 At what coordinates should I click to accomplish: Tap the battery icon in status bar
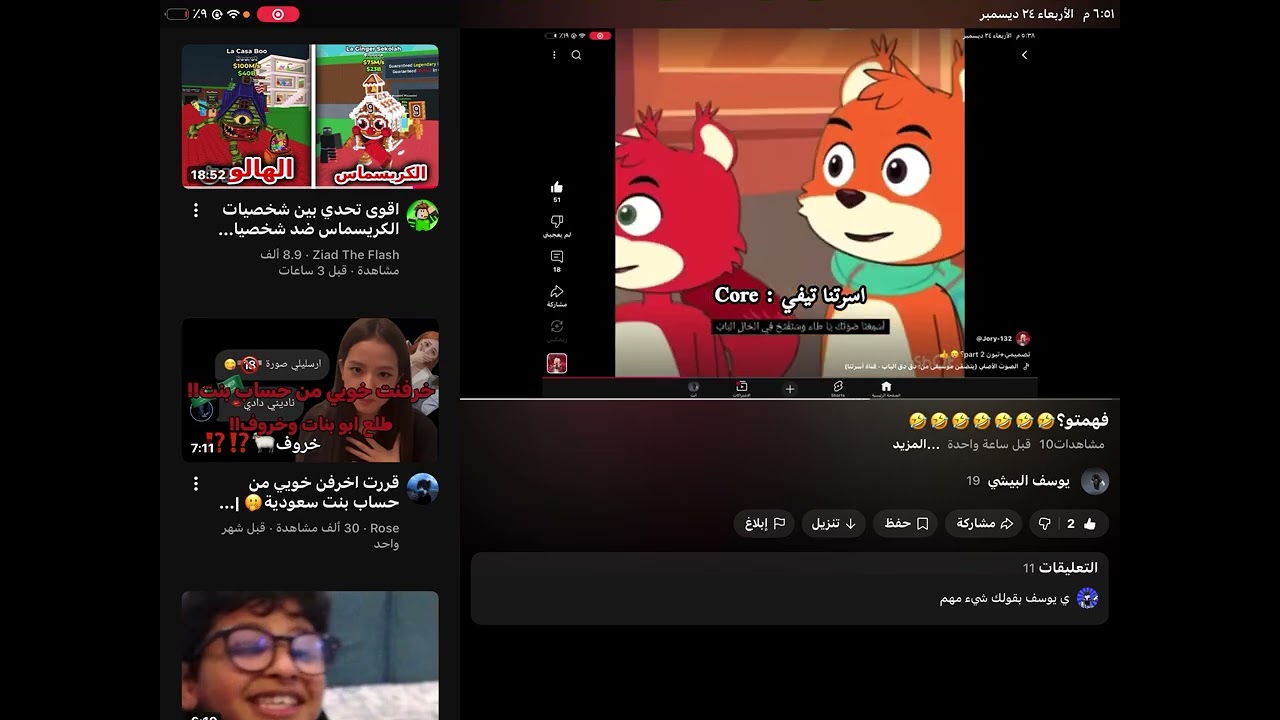click(x=177, y=14)
